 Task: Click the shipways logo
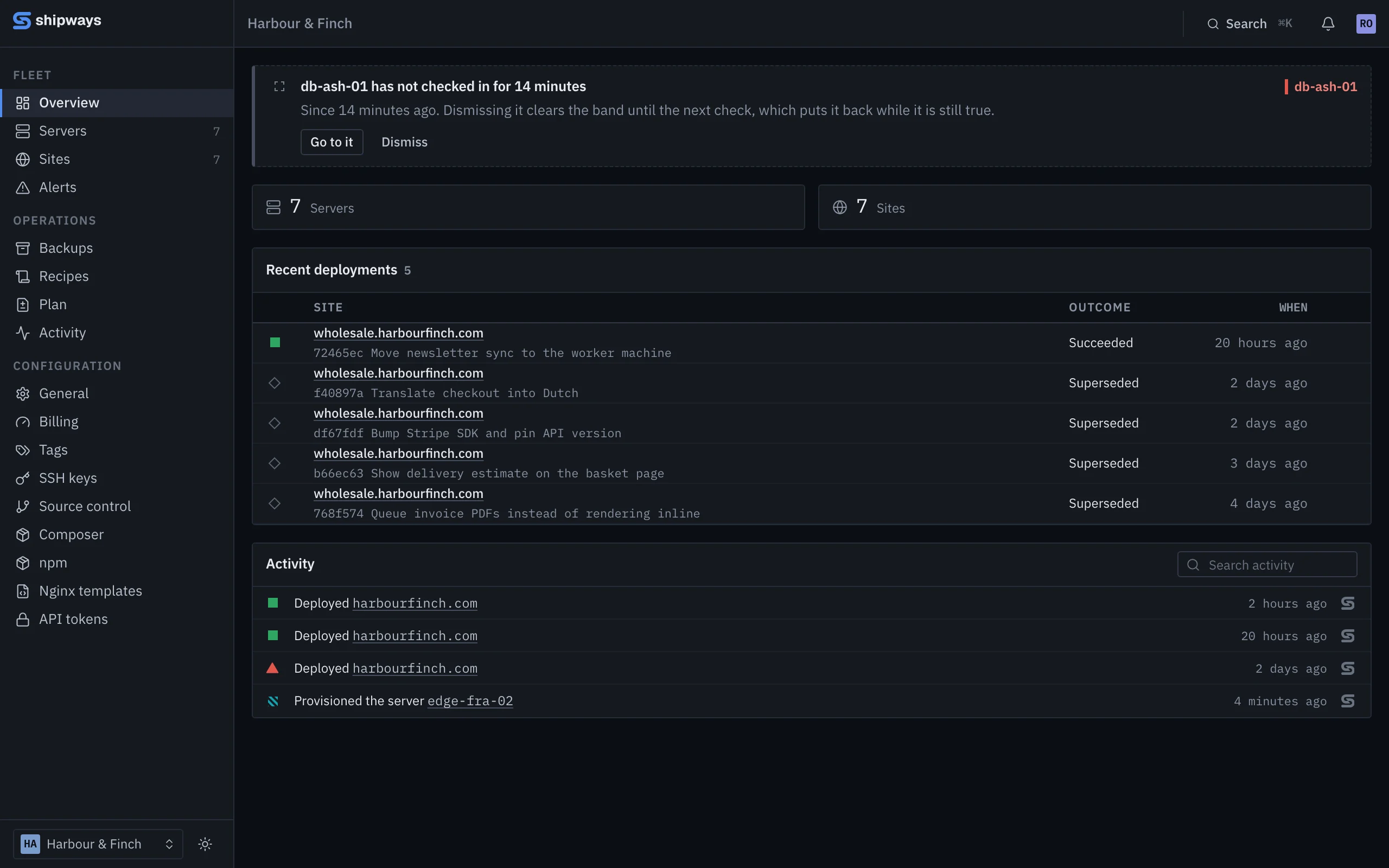tap(57, 20)
